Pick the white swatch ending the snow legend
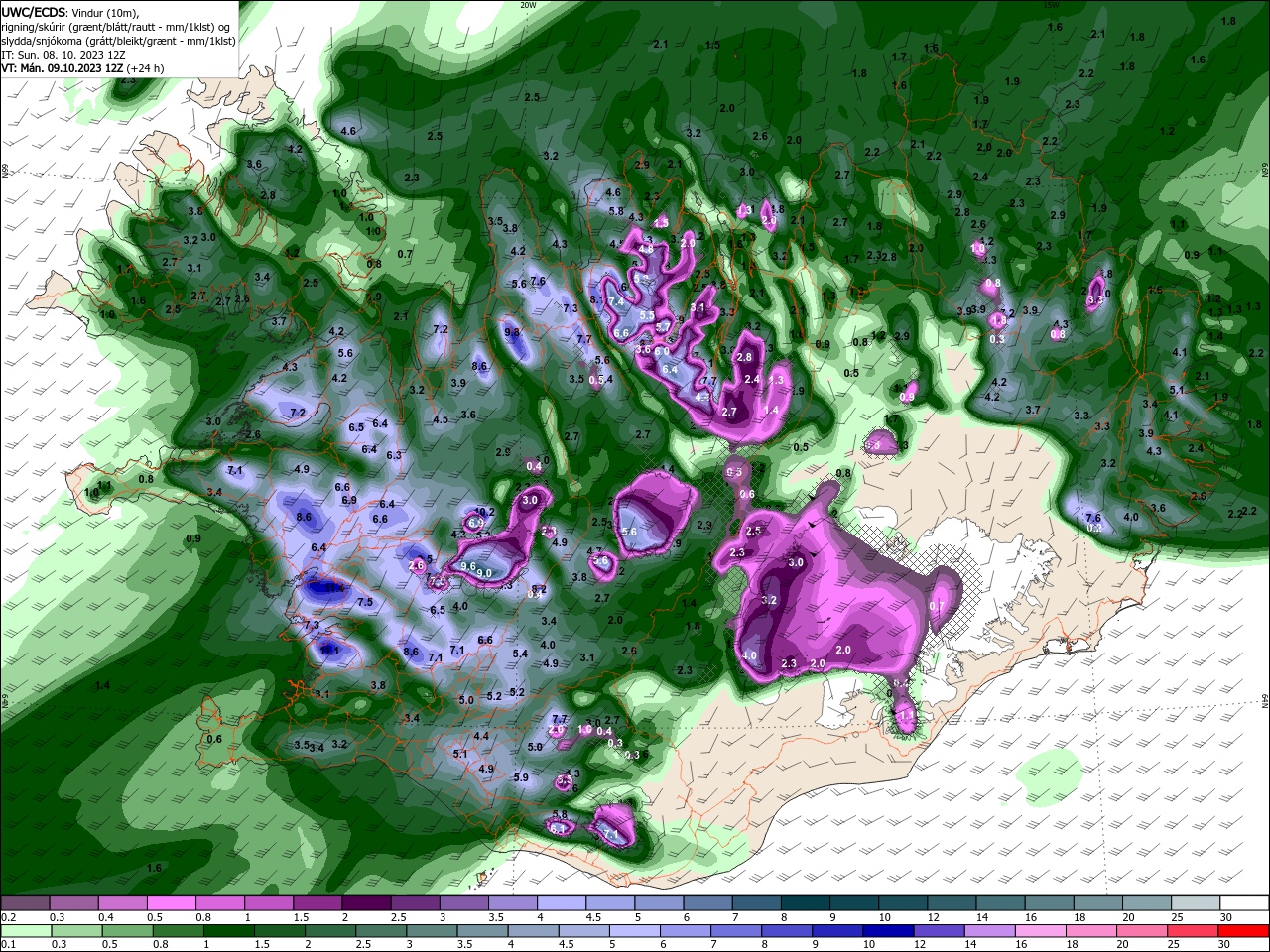 click(x=1245, y=903)
